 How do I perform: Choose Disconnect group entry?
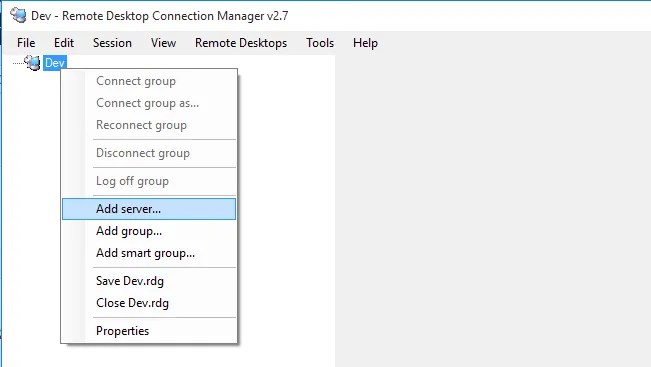(x=149, y=153)
